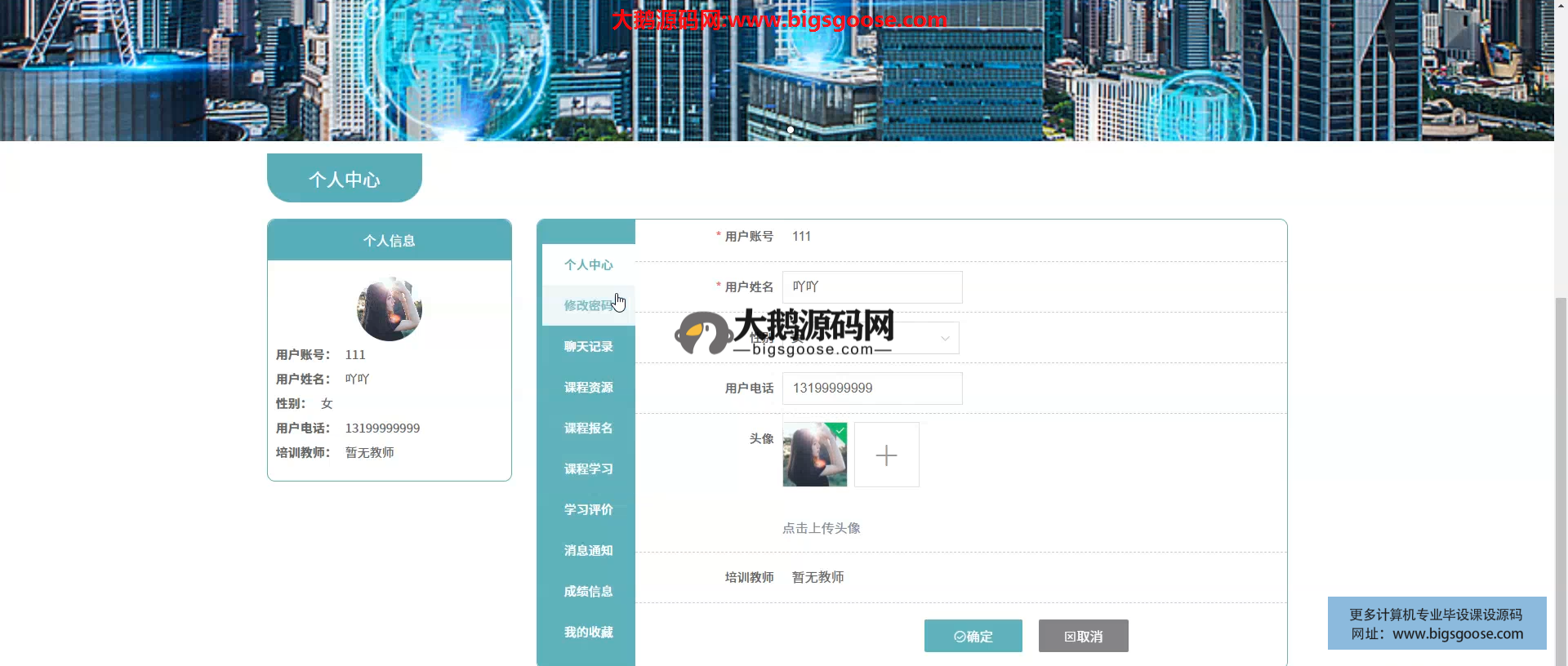Click the plus icon to upload avatar

(886, 455)
